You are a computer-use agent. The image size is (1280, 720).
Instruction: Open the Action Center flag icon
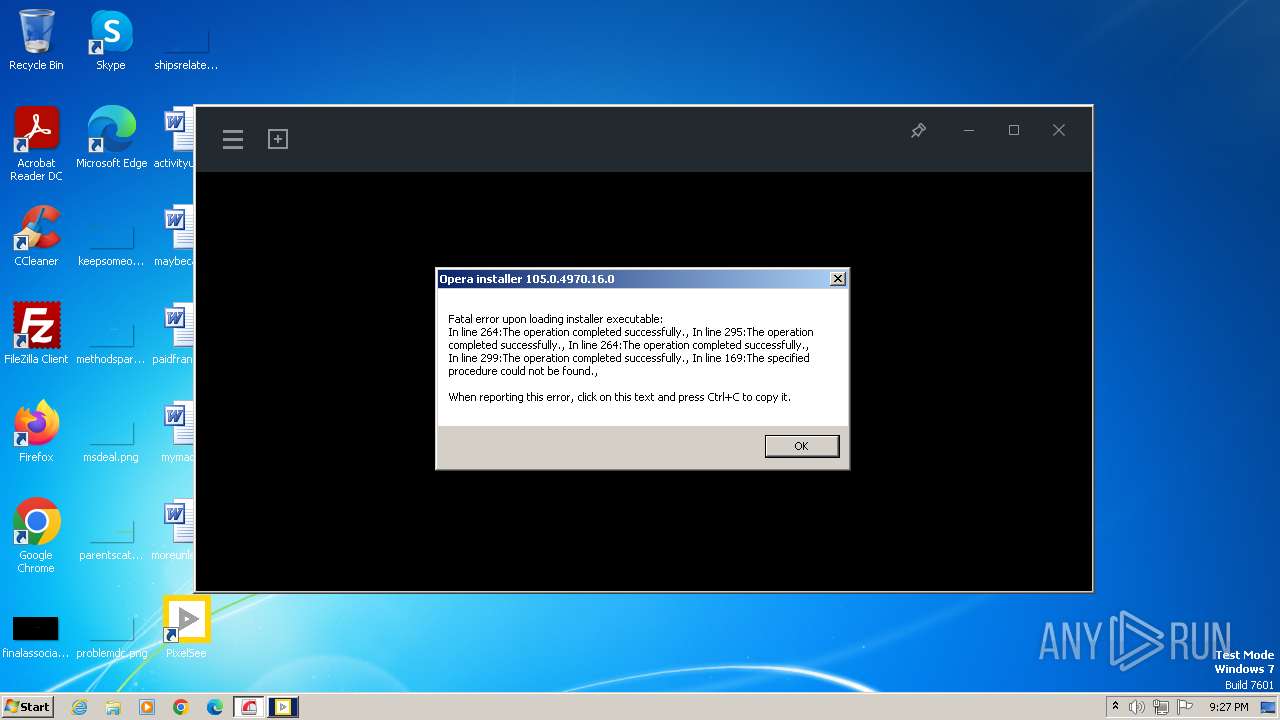tap(1183, 707)
